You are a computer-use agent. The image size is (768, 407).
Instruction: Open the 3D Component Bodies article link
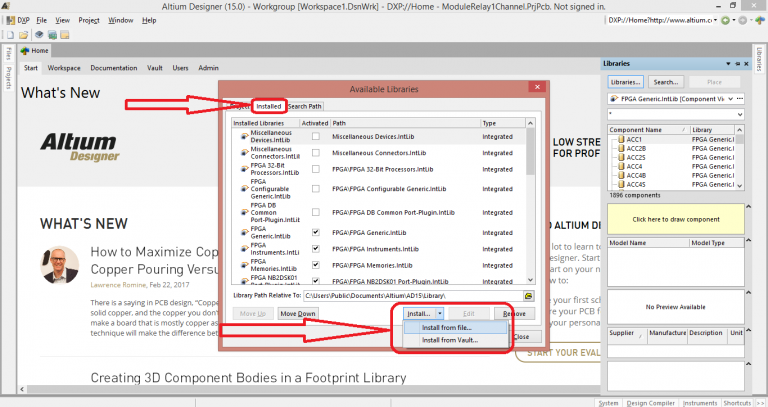pos(248,378)
